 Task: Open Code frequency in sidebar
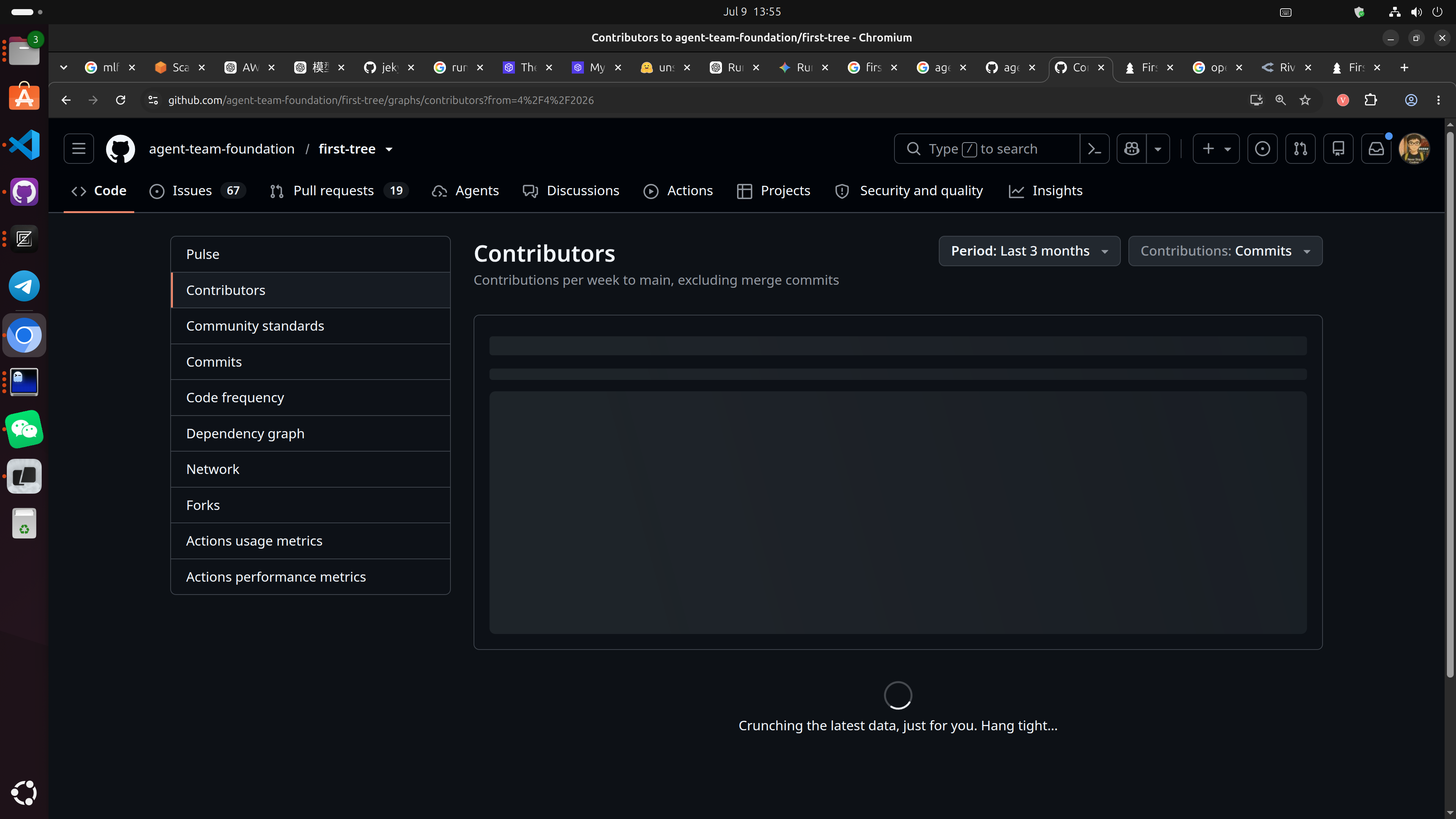[x=310, y=397]
